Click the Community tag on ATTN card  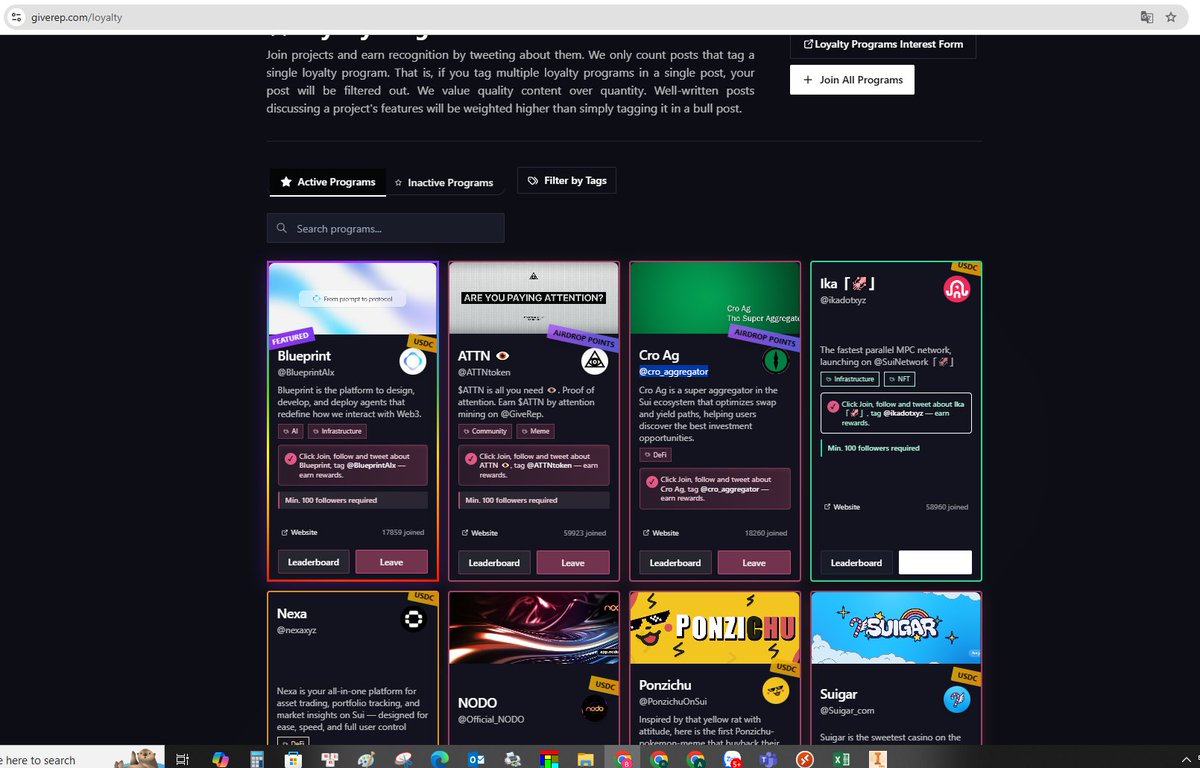point(485,431)
